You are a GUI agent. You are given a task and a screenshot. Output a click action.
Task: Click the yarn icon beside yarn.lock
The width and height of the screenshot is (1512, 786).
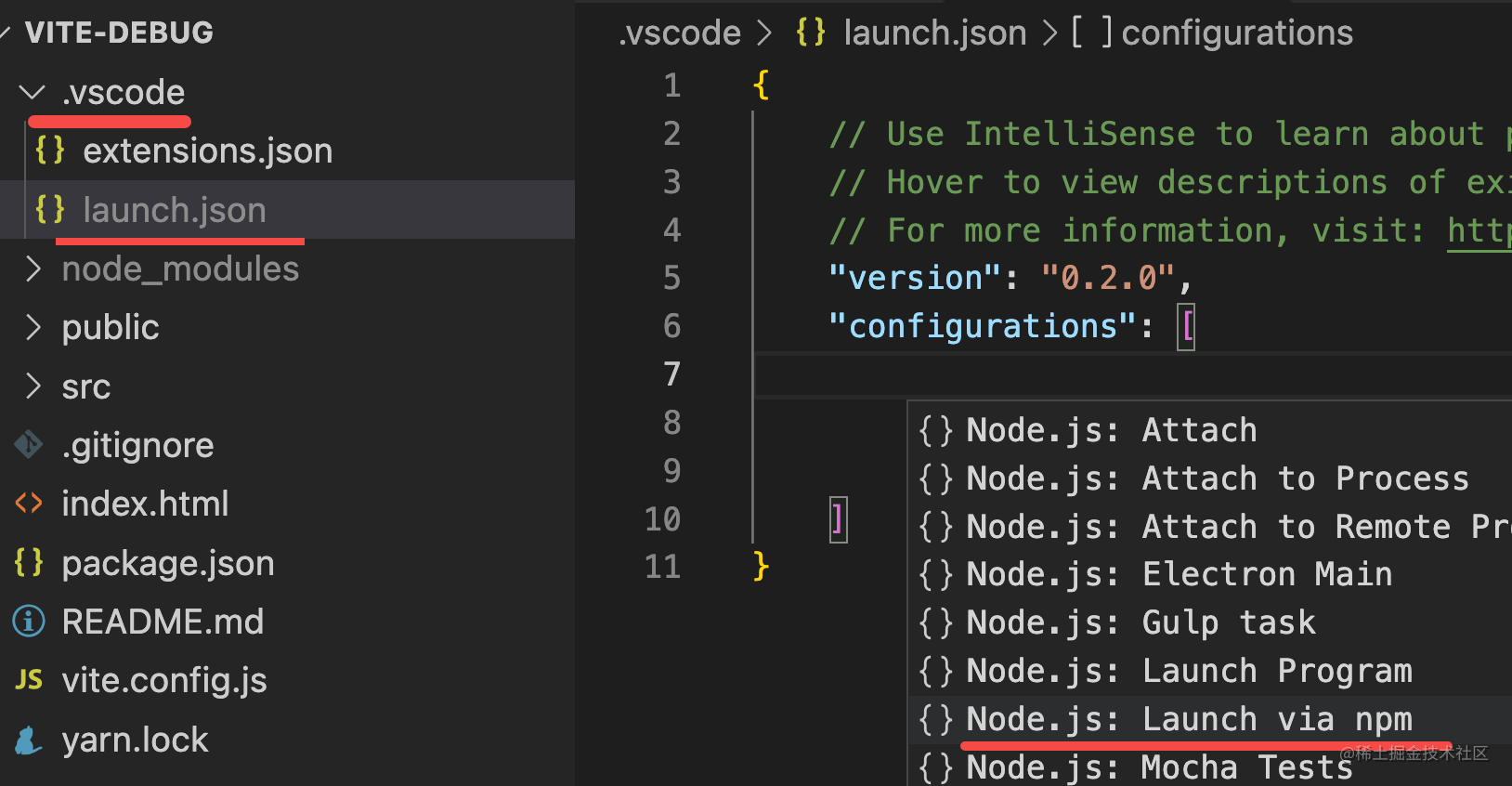pos(29,740)
